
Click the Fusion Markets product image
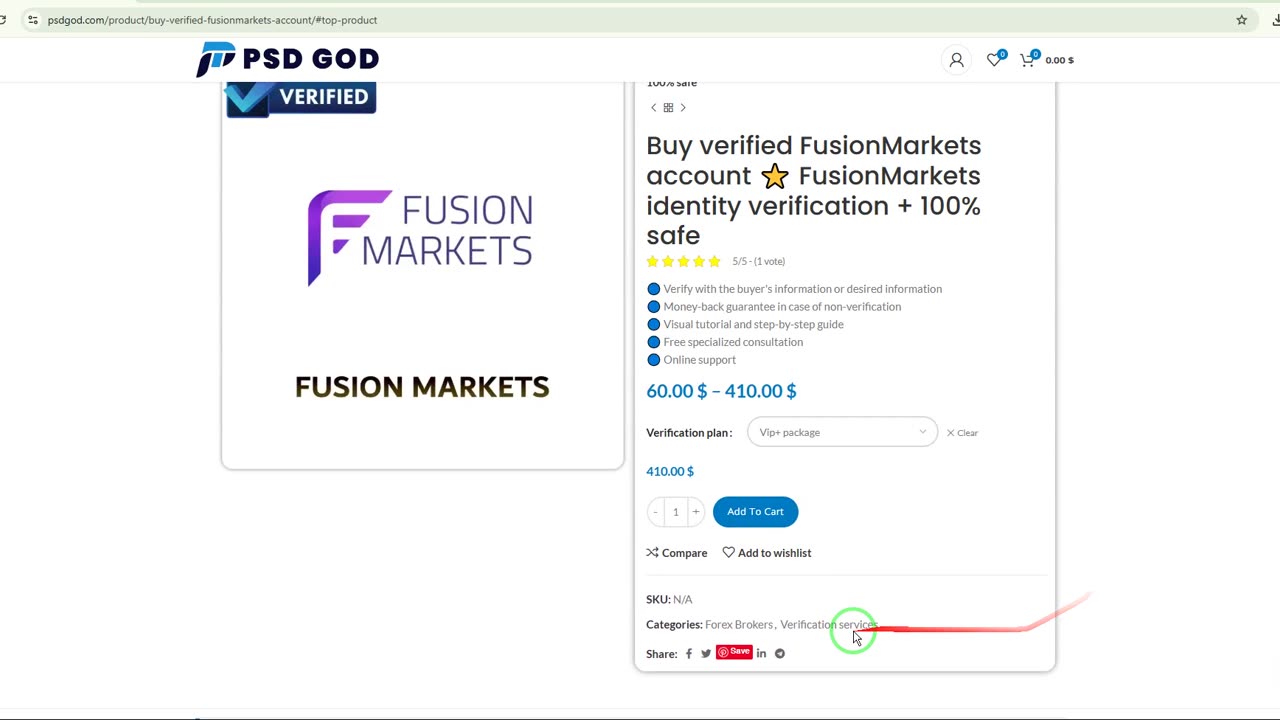(x=422, y=275)
